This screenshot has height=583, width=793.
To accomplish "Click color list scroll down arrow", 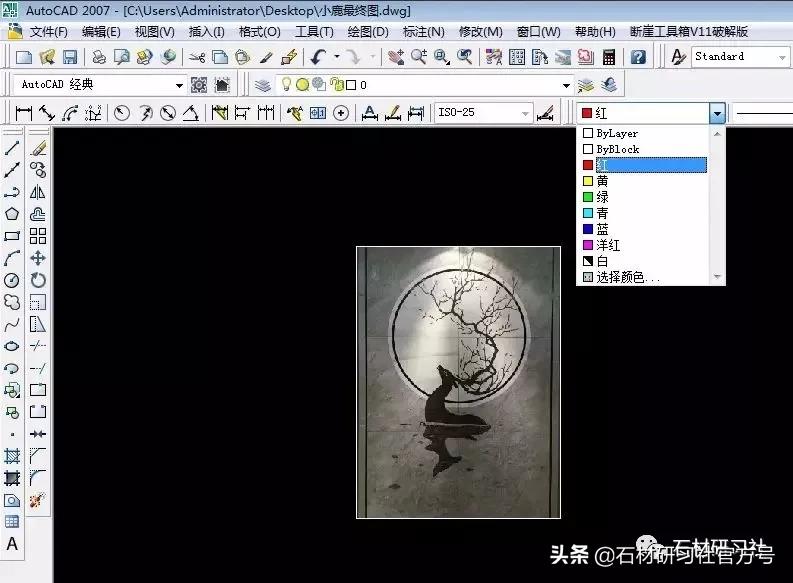I will [717, 277].
